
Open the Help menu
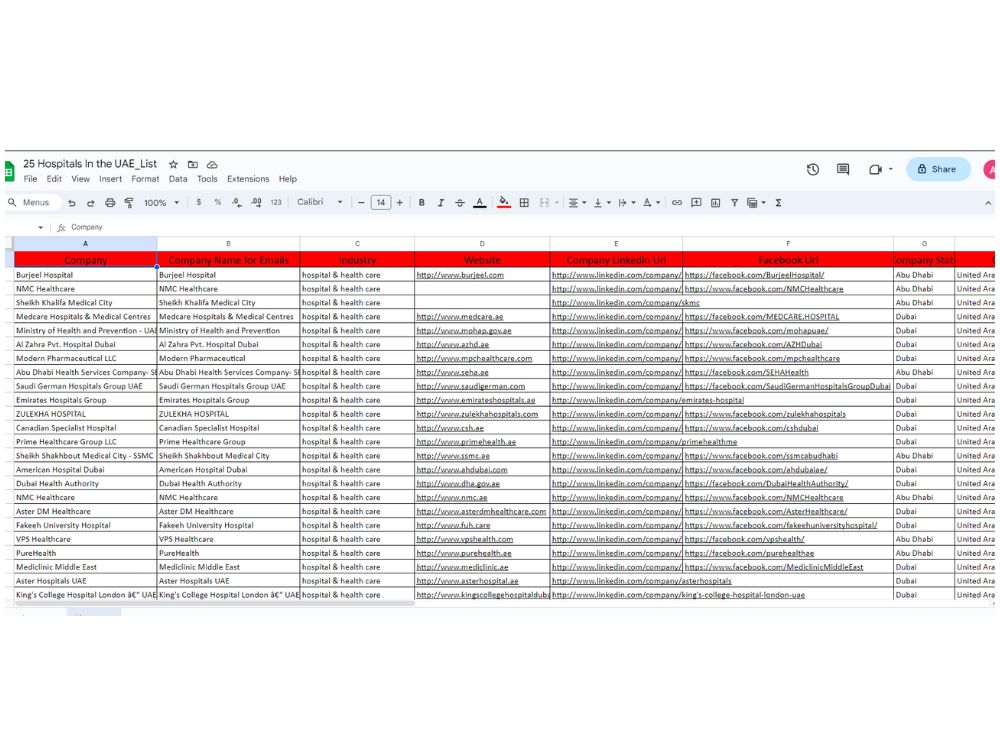pyautogui.click(x=288, y=179)
